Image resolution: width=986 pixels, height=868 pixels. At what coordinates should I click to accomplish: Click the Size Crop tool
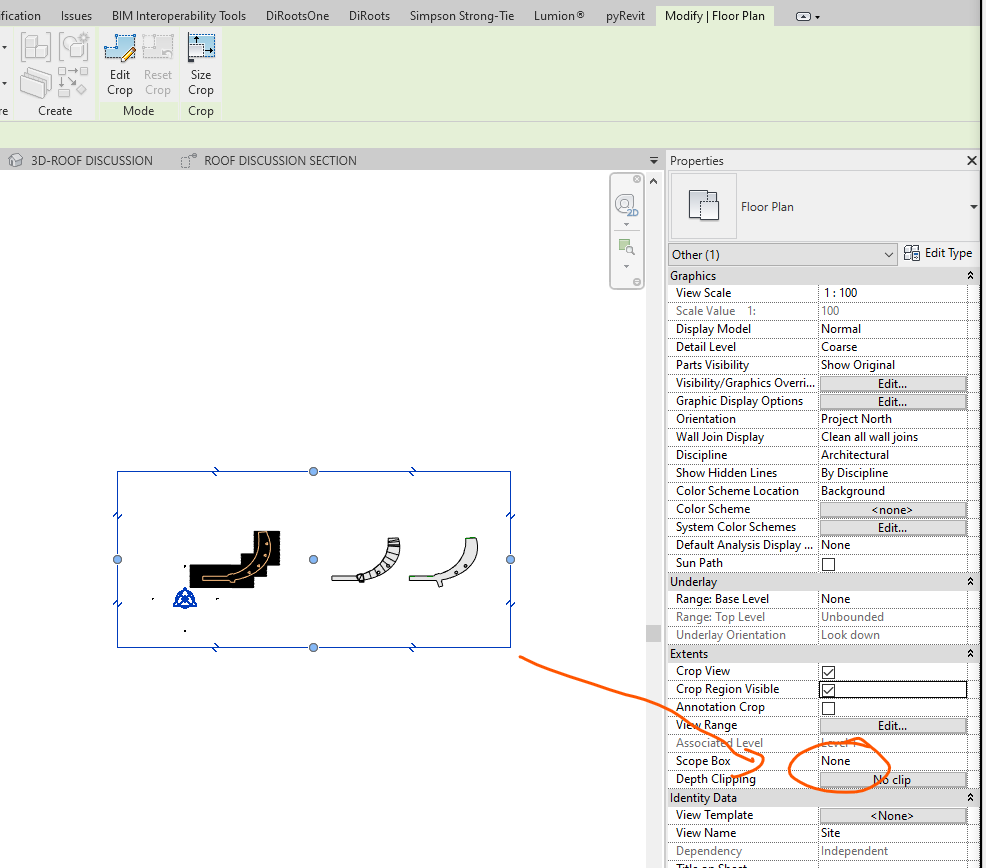pos(200,66)
